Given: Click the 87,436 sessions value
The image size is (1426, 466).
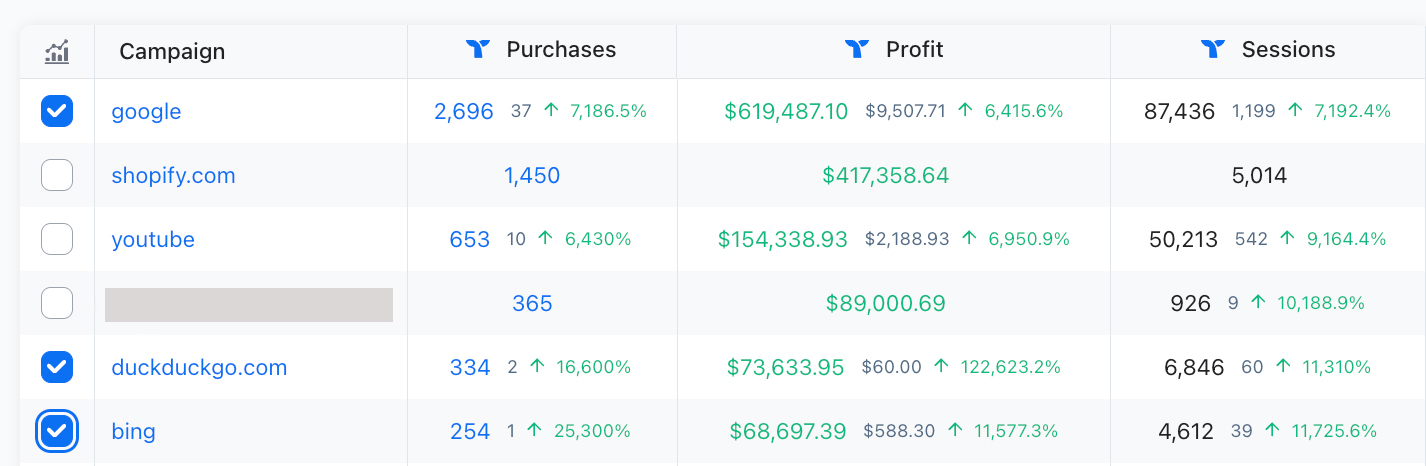Looking at the screenshot, I should [1179, 111].
